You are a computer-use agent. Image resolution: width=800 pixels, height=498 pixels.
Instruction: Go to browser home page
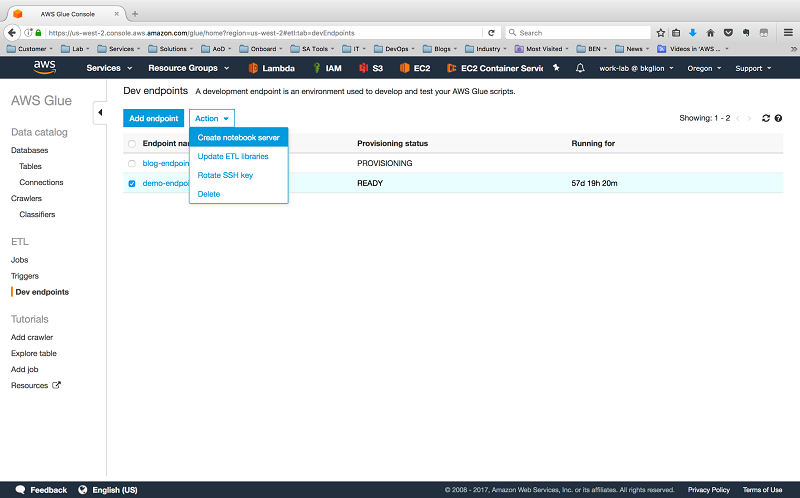coord(710,33)
